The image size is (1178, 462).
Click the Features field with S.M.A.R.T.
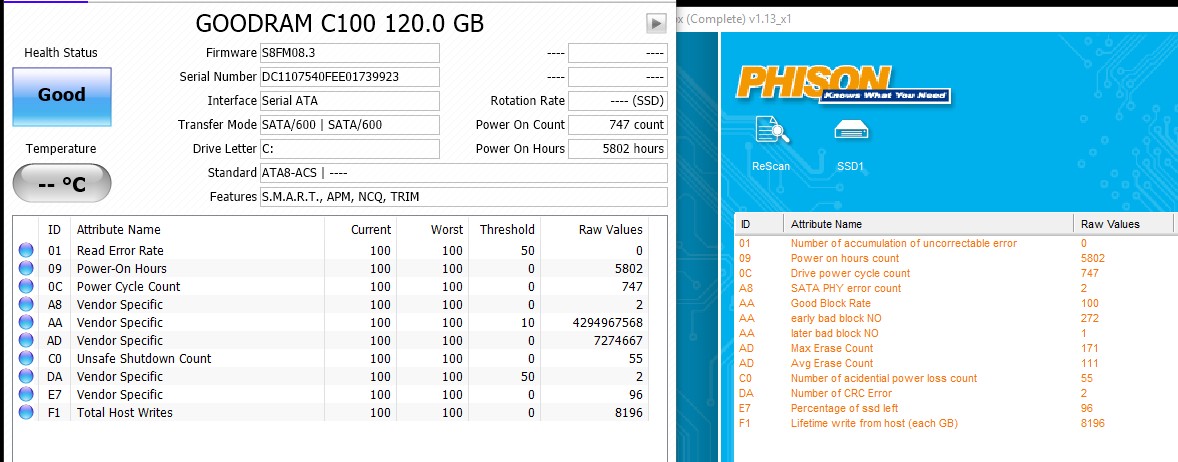point(463,197)
